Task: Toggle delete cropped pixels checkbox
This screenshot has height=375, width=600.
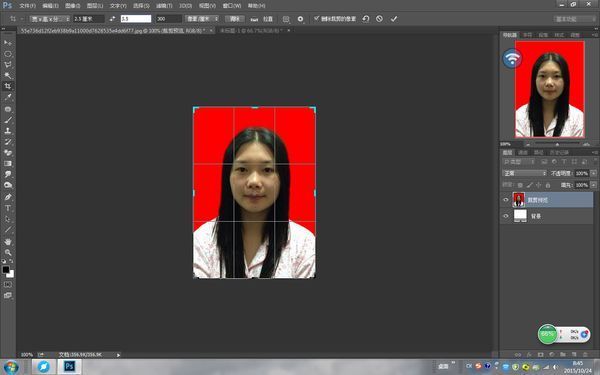Action: point(316,18)
